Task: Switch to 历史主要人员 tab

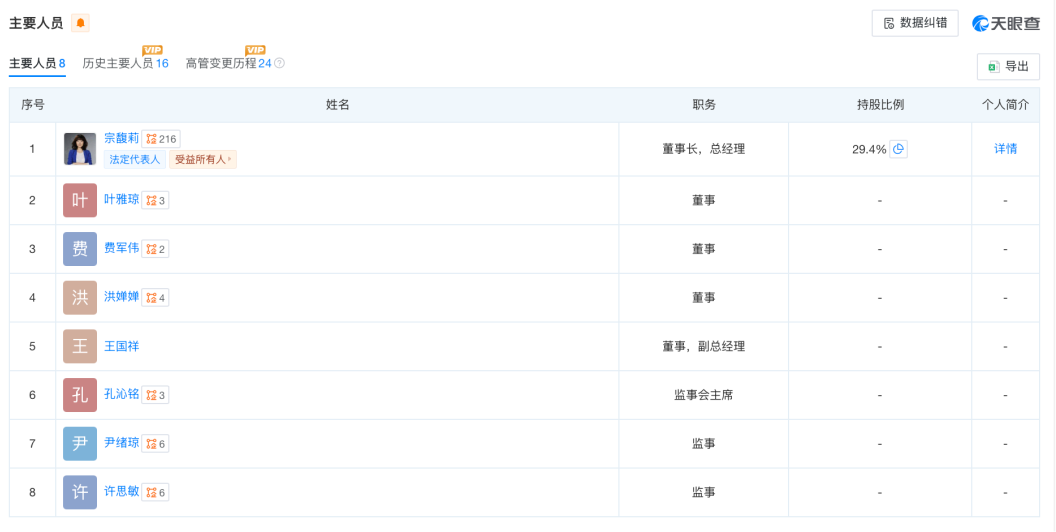Action: pos(125,63)
